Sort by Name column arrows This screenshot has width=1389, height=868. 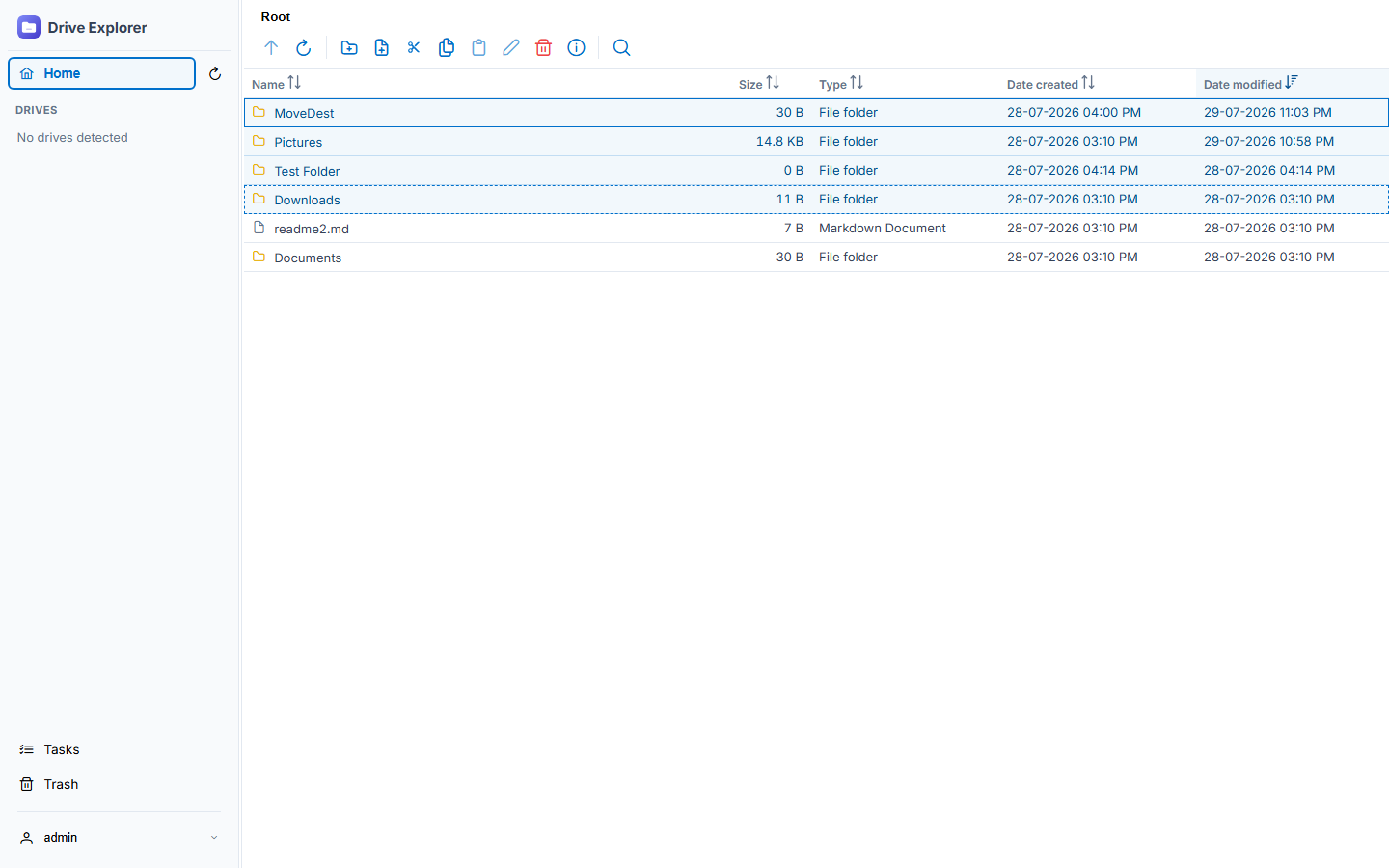(x=294, y=83)
